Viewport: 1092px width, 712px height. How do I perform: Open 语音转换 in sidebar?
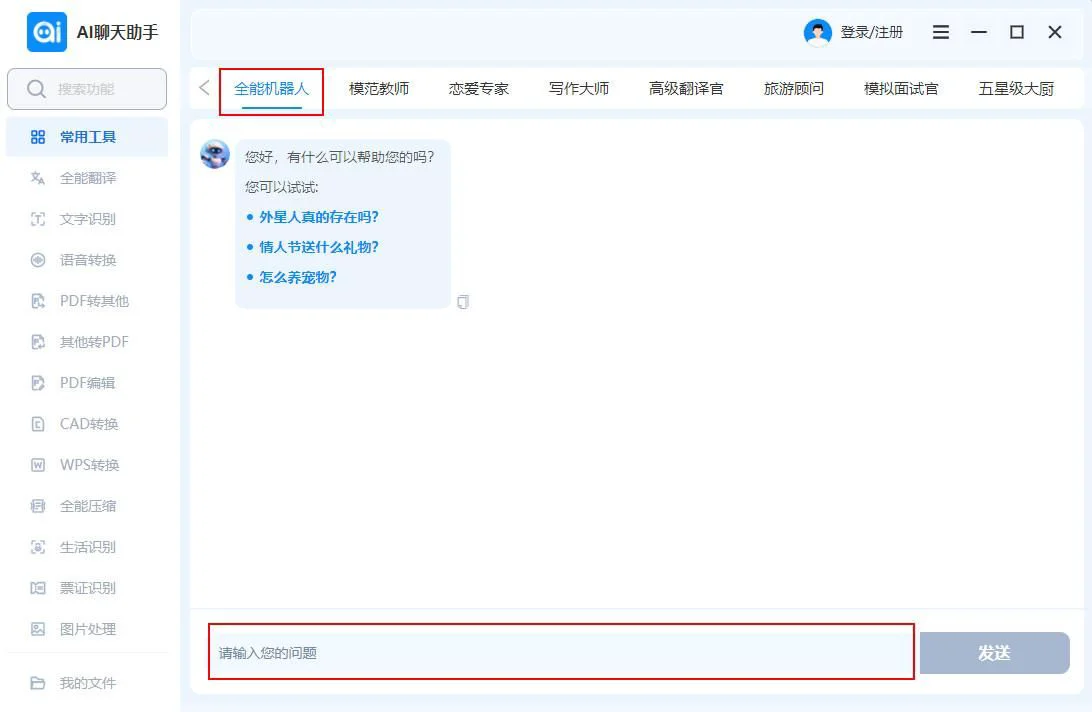(x=87, y=261)
